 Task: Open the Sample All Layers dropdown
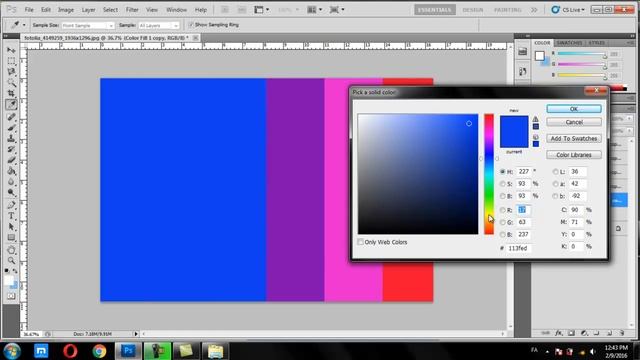coord(159,25)
